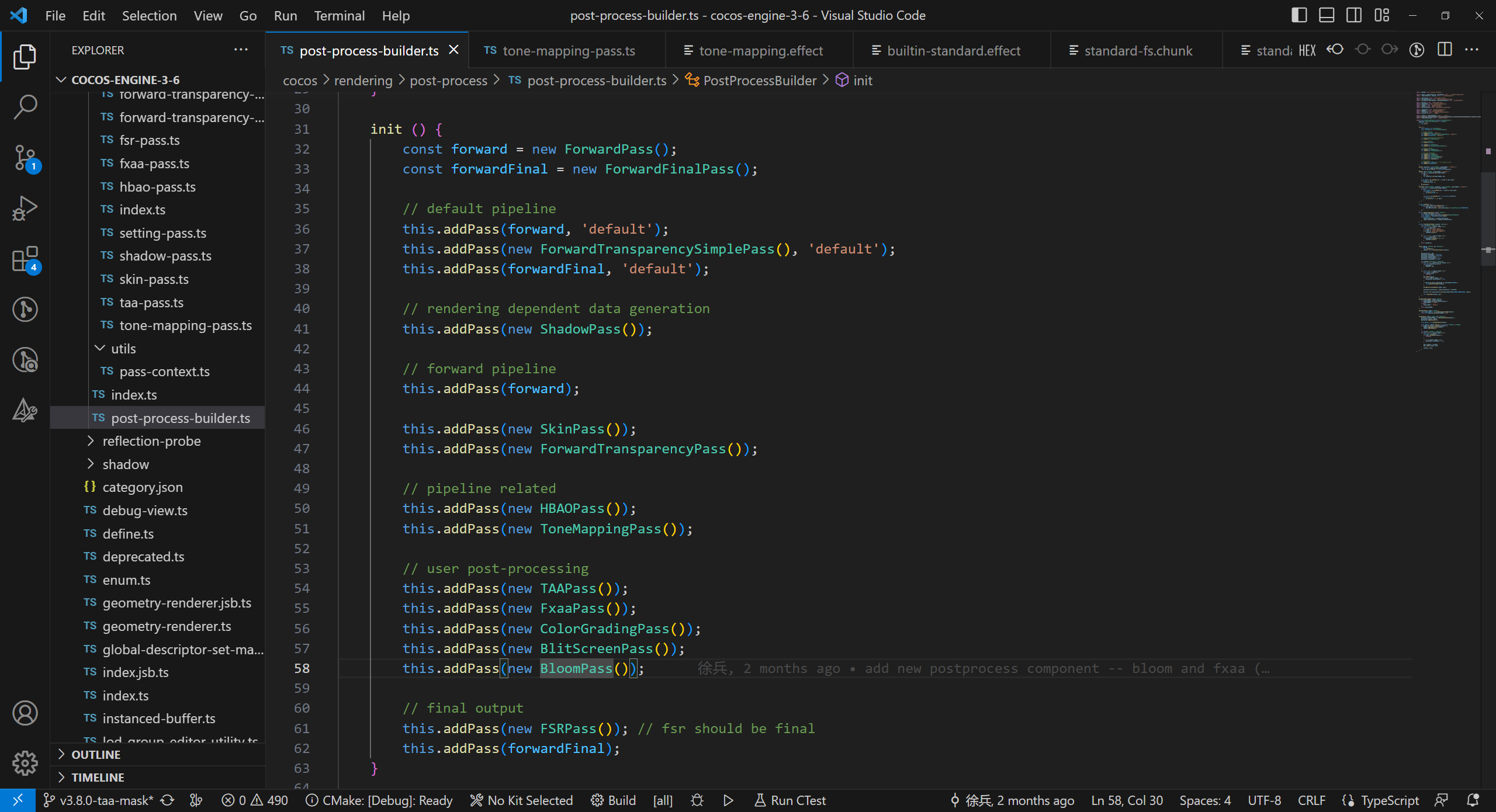Viewport: 1496px width, 812px height.
Task: Change file encoding UTF-8
Action: pyautogui.click(x=1264, y=800)
